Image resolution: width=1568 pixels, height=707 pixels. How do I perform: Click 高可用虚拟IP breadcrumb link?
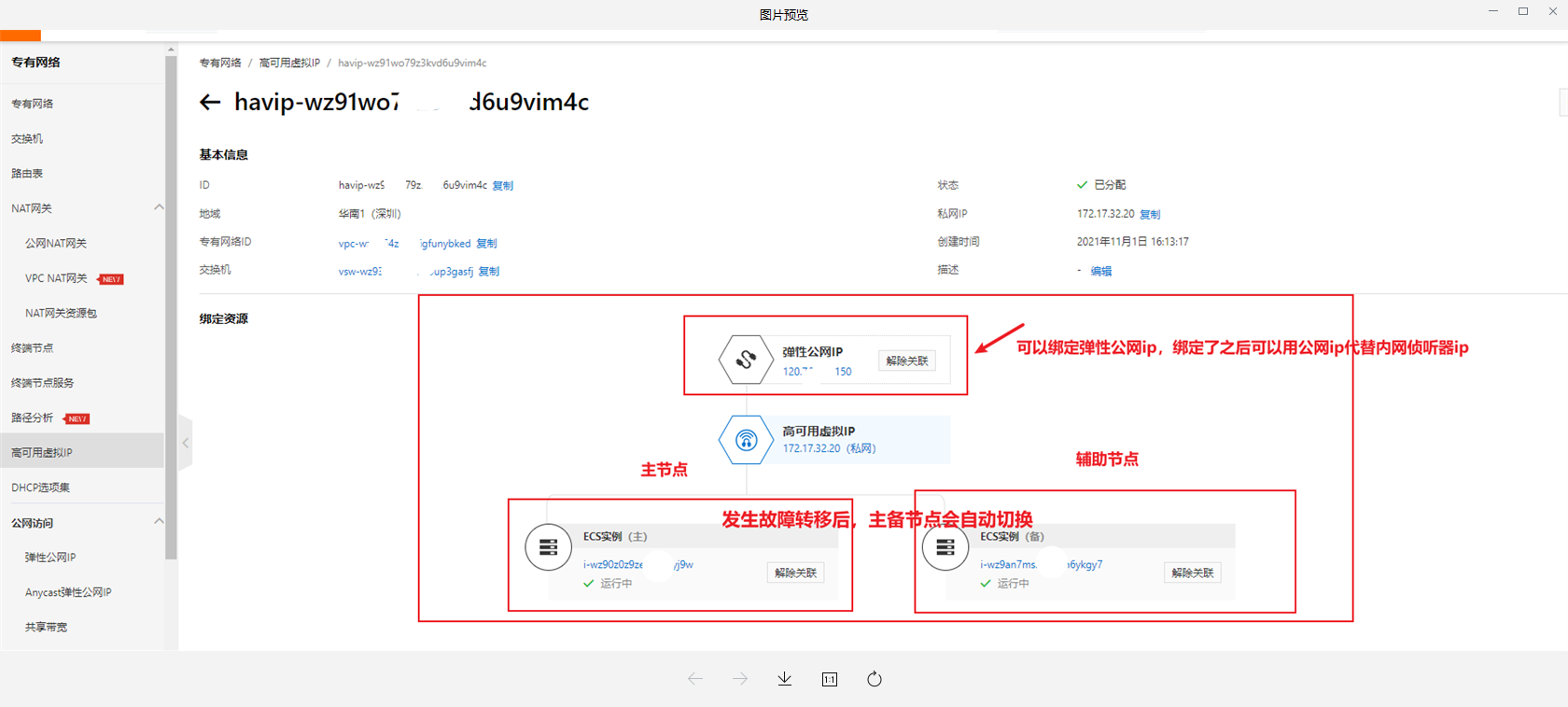tap(289, 63)
